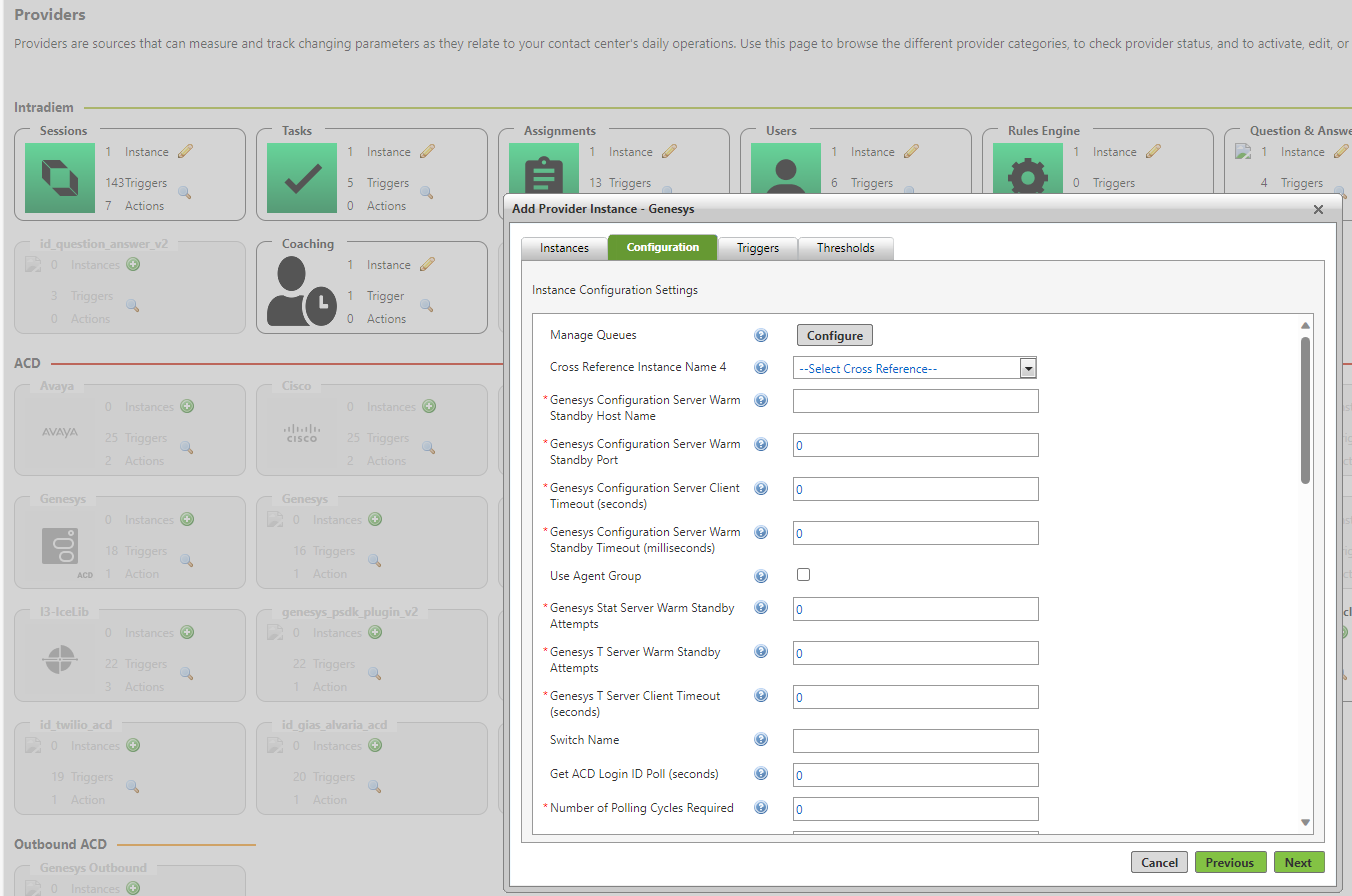Click the help icon beside Switch Name
Viewport: 1352px width, 896px height.
tap(761, 739)
